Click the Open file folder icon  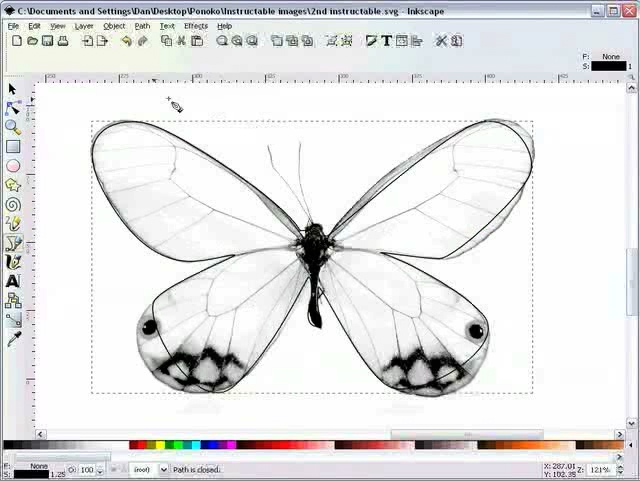pyautogui.click(x=32, y=41)
